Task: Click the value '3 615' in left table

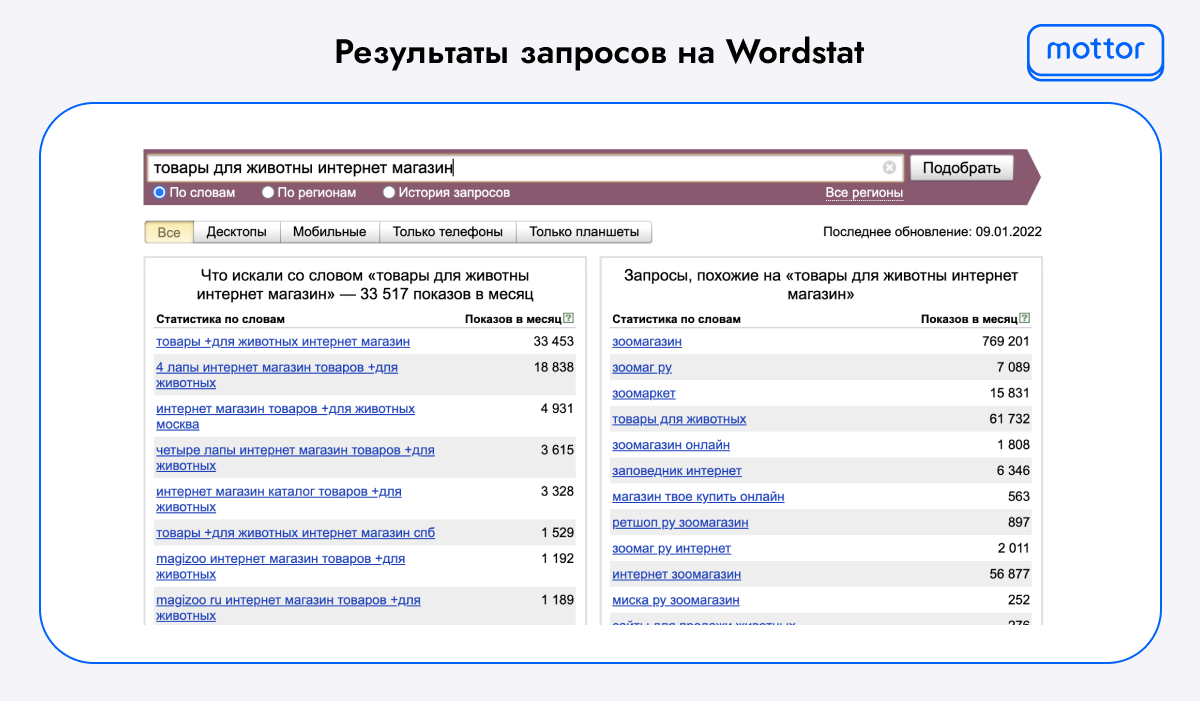Action: tap(557, 450)
